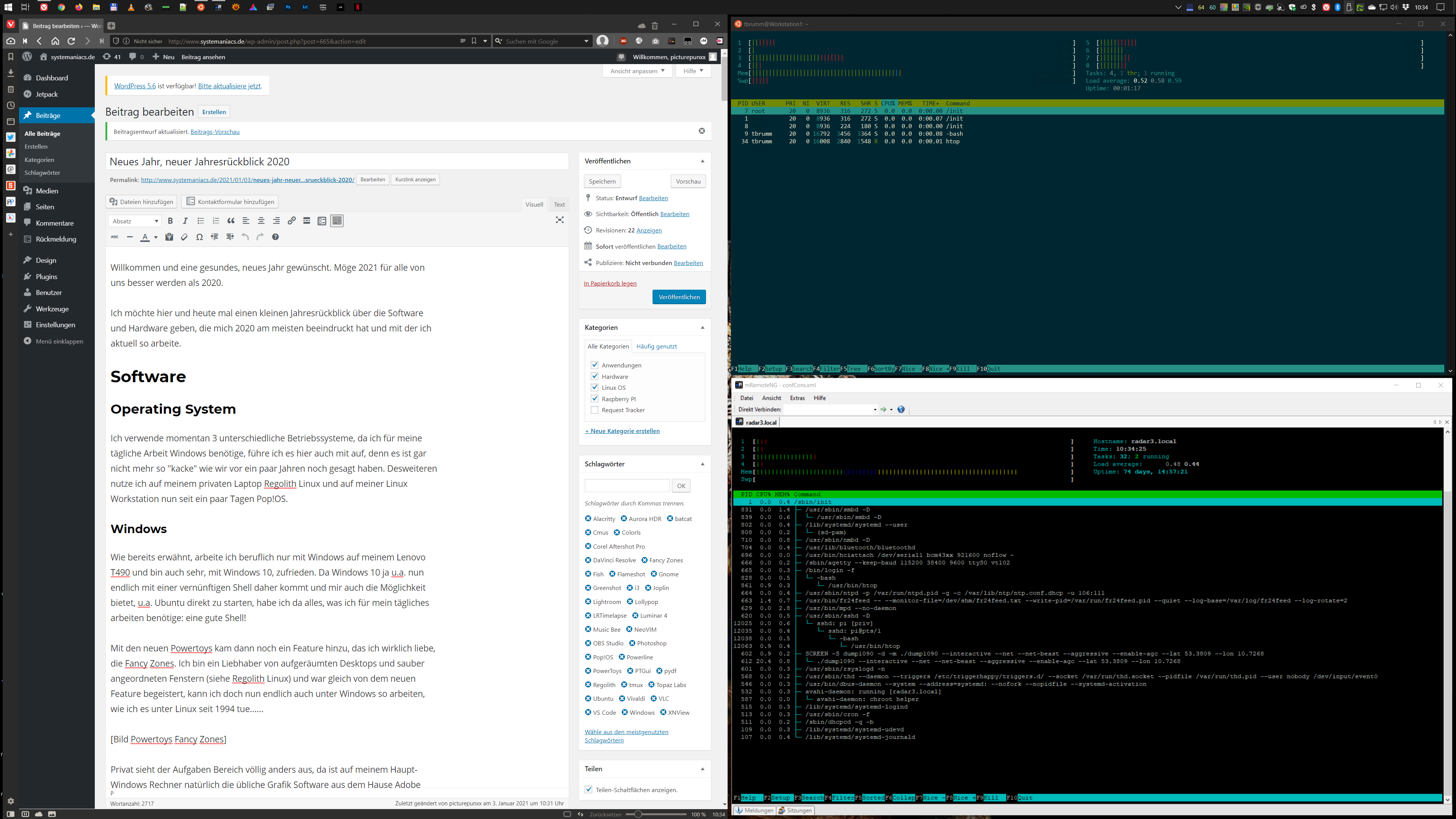This screenshot has width=1456, height=819.
Task: Uncheck the Hardware category
Action: tap(595, 377)
